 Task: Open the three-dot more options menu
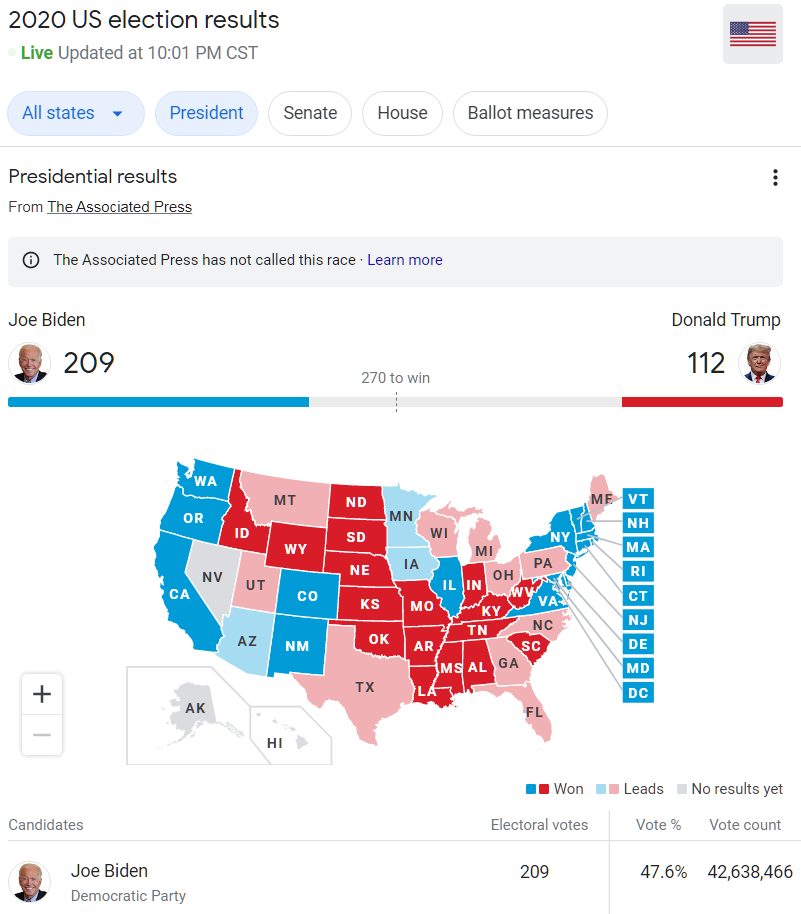coord(775,177)
